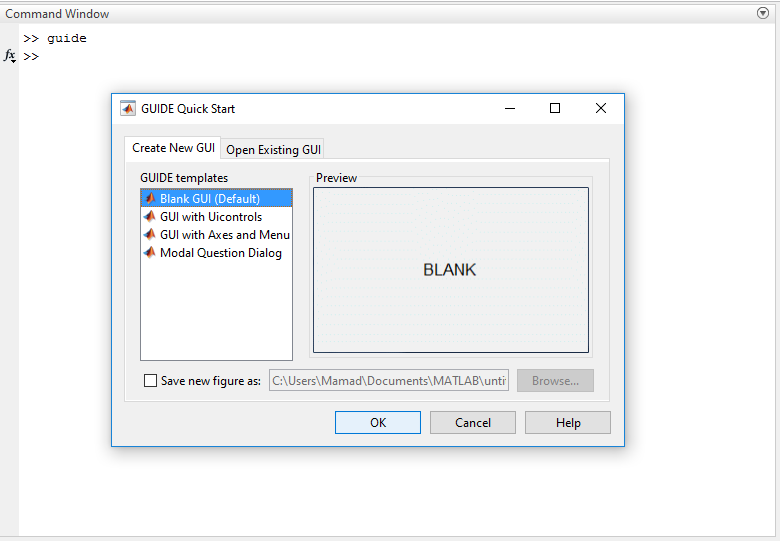Click Cancel in GUIDE Quick Start
This screenshot has width=780, height=541.
click(x=473, y=423)
